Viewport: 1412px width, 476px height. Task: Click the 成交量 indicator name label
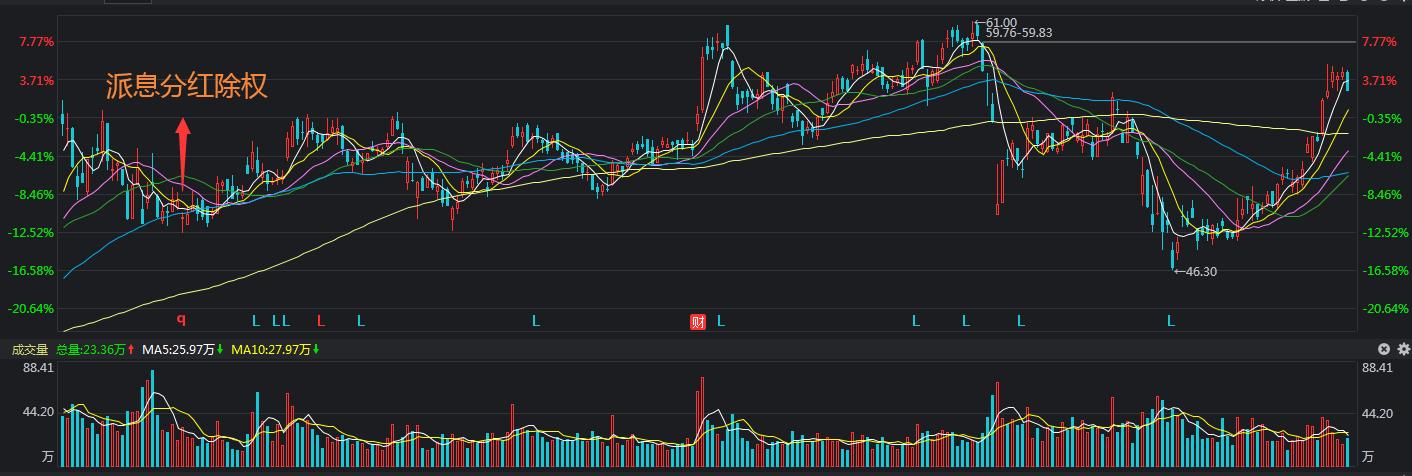tap(30, 350)
